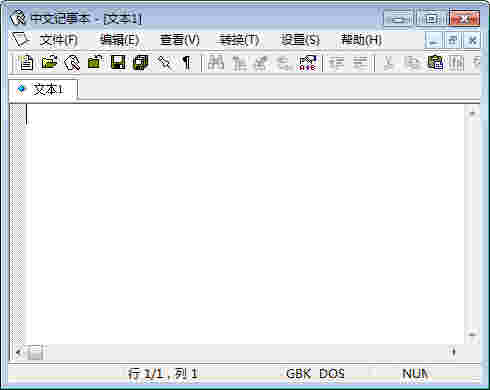Click the GBK encoding status entry
This screenshot has width=490, height=390.
coord(298,374)
